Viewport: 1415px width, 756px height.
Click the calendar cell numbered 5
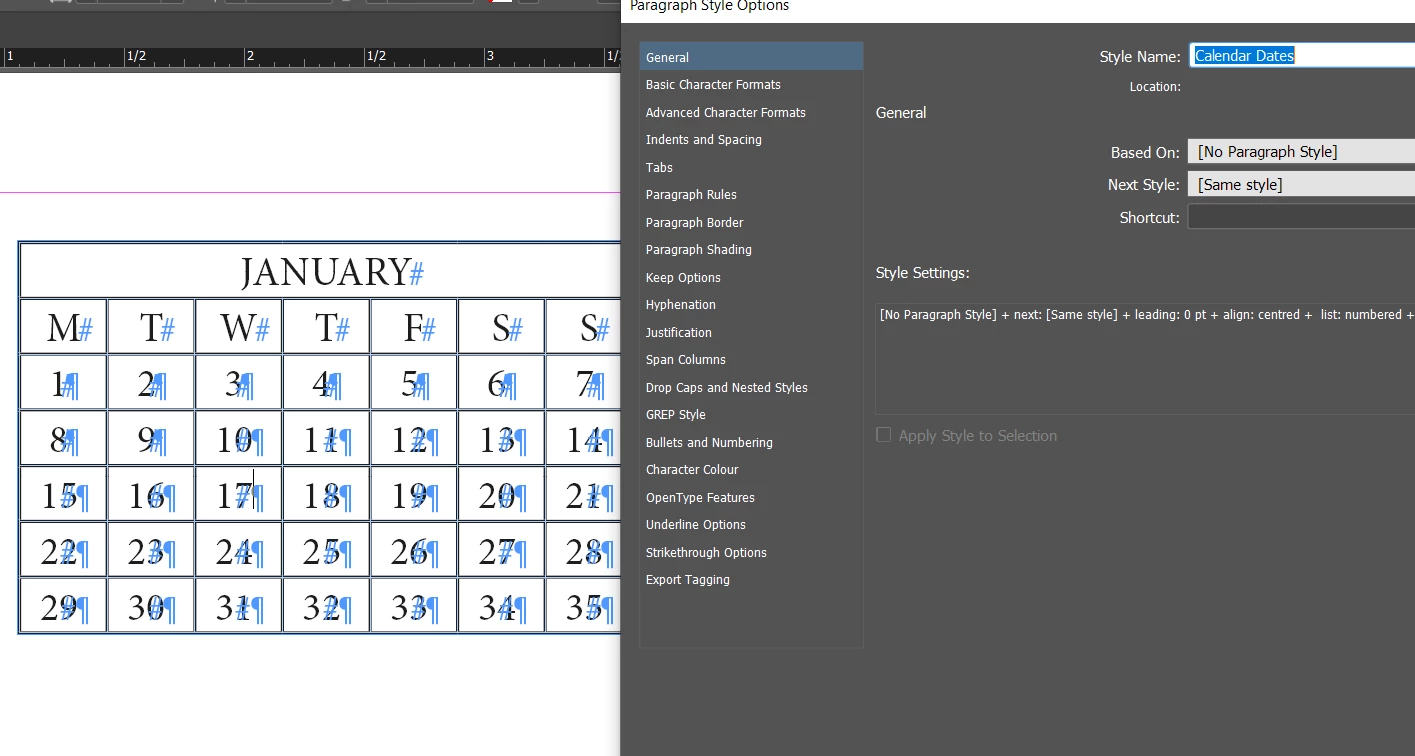[414, 382]
